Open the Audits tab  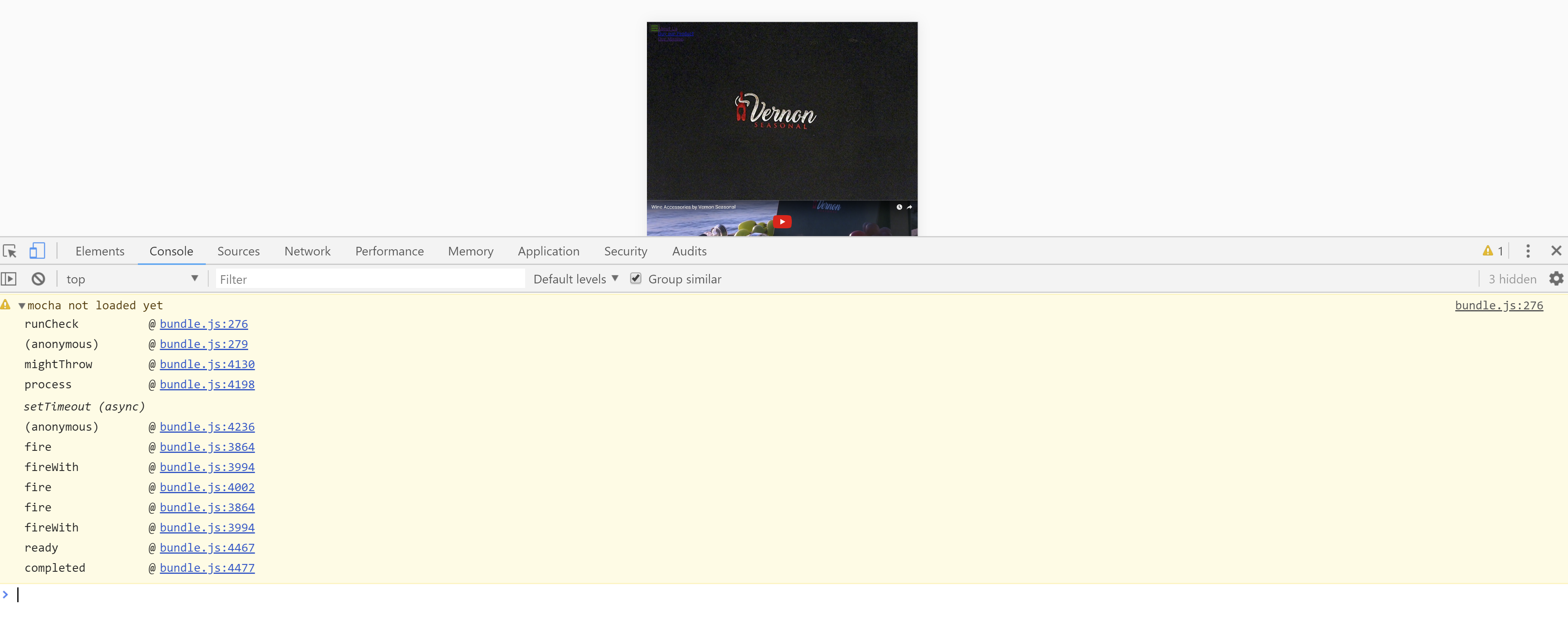[x=689, y=251]
